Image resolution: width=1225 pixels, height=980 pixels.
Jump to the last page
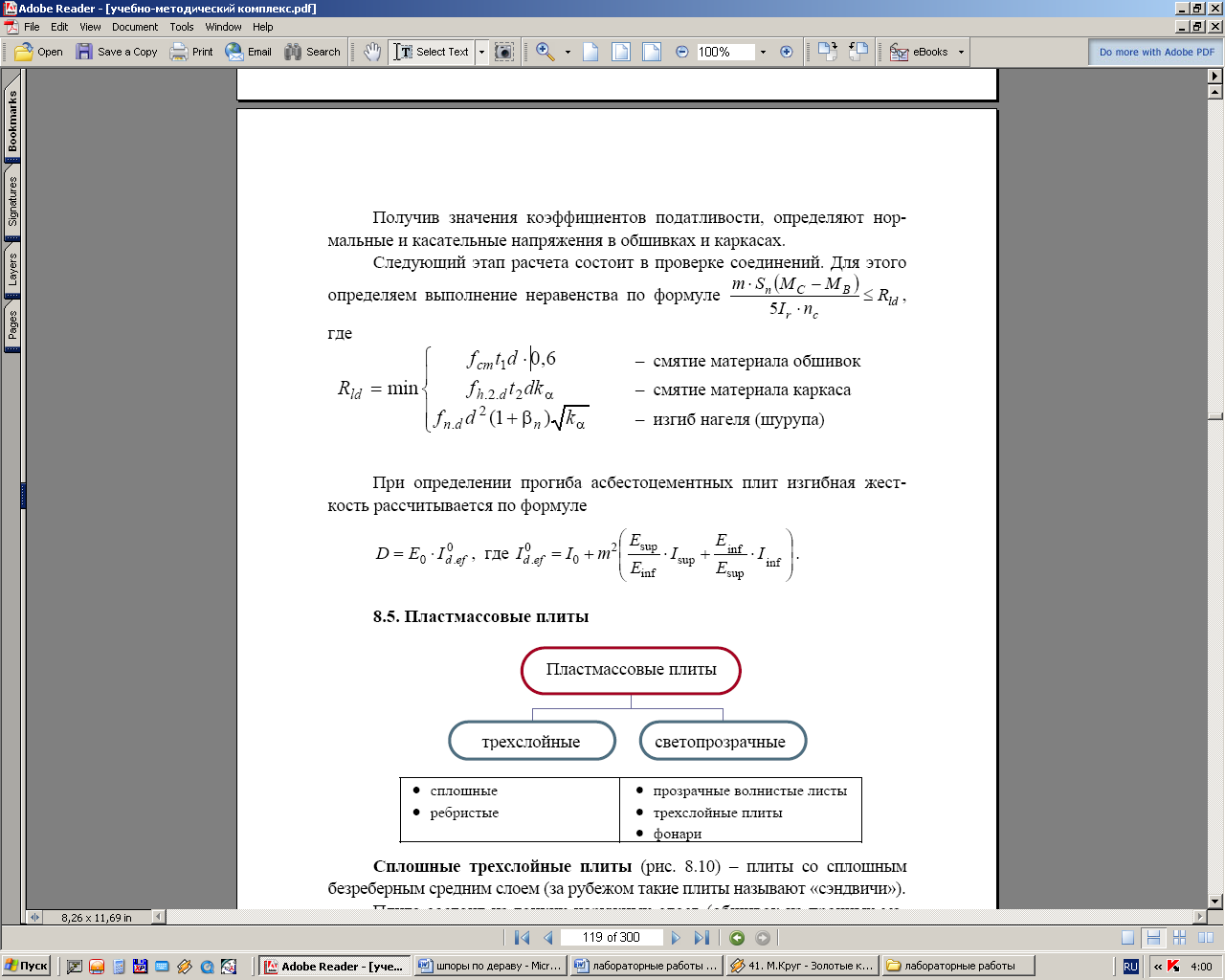[x=702, y=938]
